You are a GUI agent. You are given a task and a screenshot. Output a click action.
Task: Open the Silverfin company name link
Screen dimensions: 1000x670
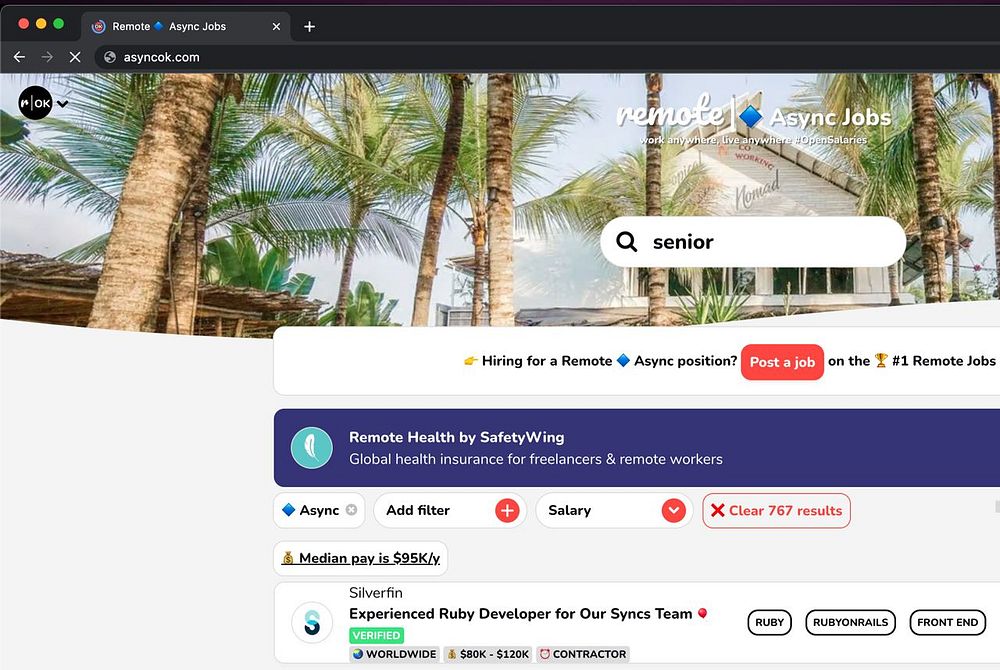pyautogui.click(x=376, y=593)
